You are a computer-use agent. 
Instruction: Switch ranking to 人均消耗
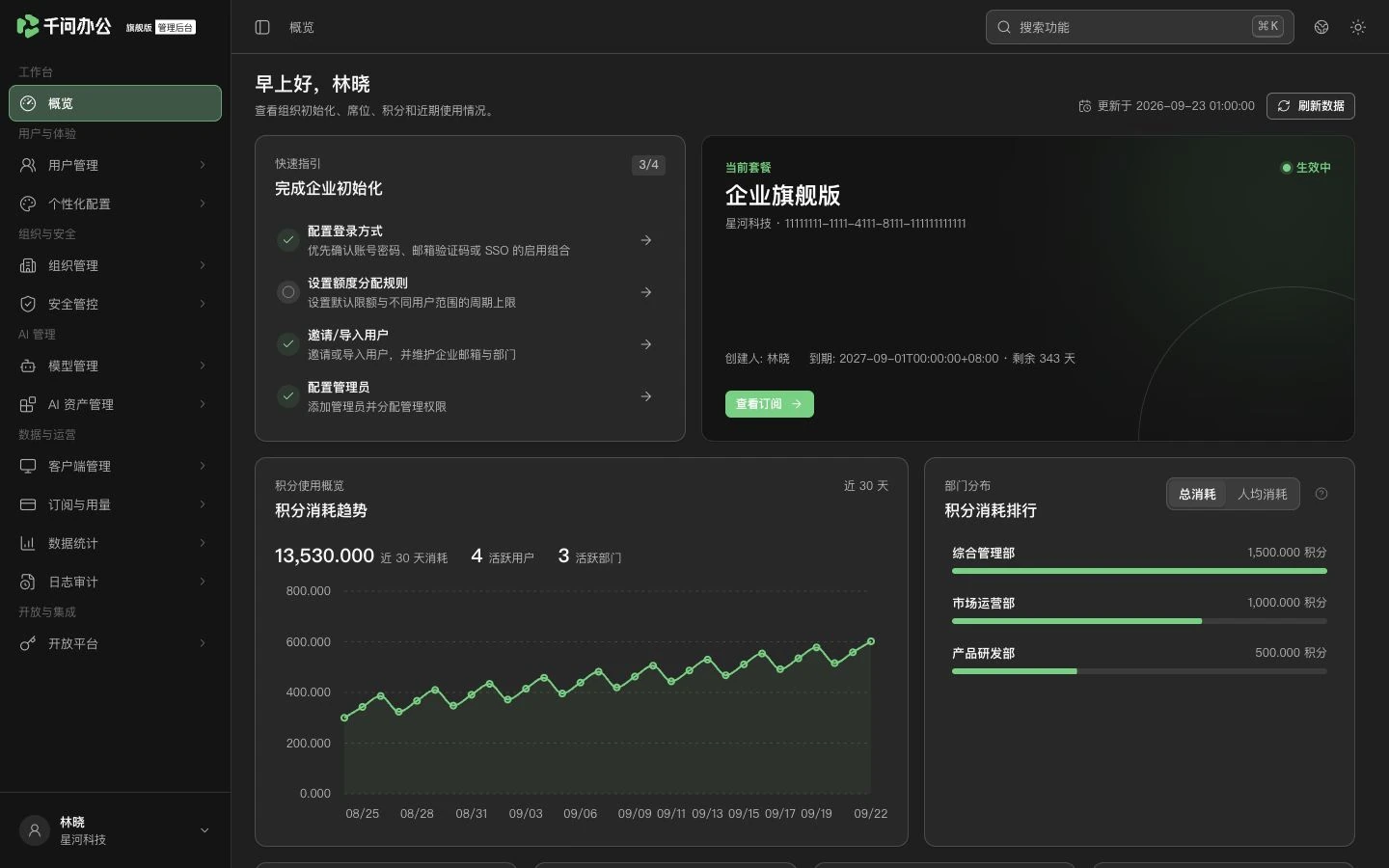point(1262,494)
